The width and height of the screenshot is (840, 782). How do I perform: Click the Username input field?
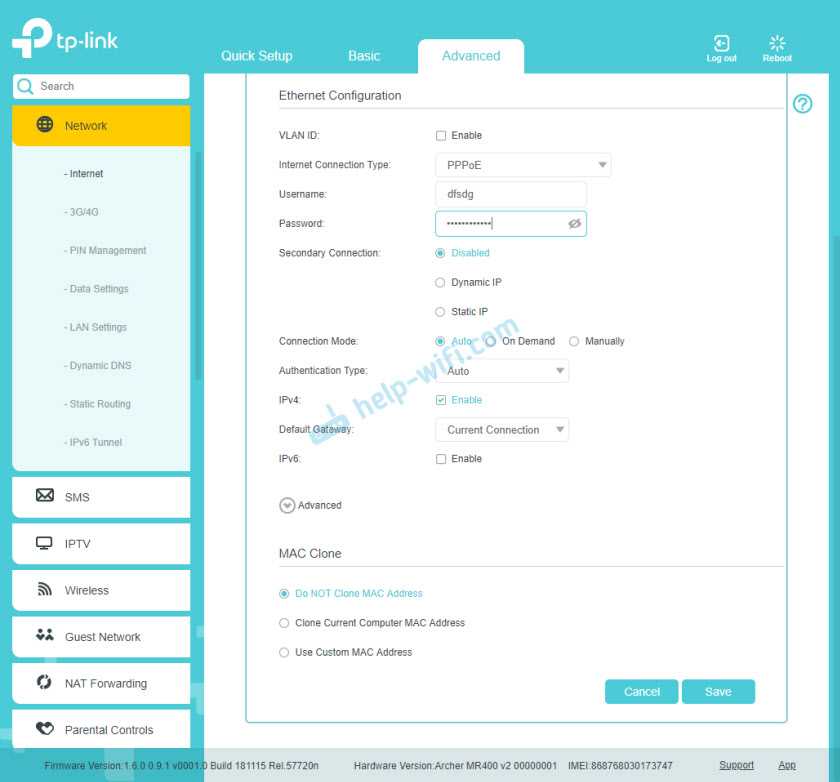click(x=510, y=194)
